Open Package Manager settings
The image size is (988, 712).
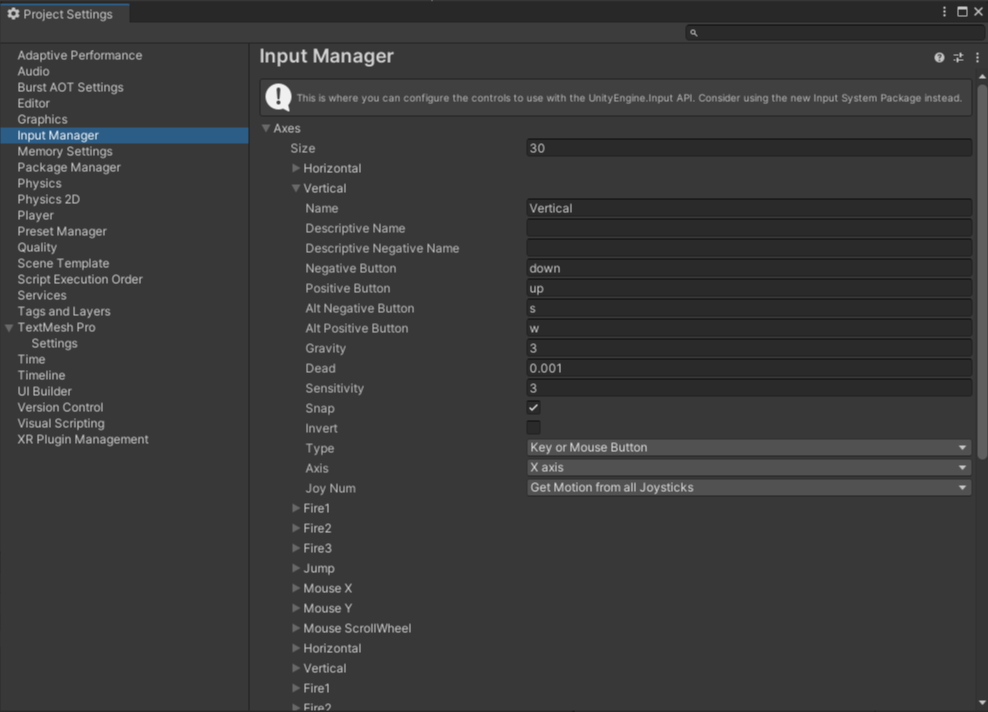69,168
